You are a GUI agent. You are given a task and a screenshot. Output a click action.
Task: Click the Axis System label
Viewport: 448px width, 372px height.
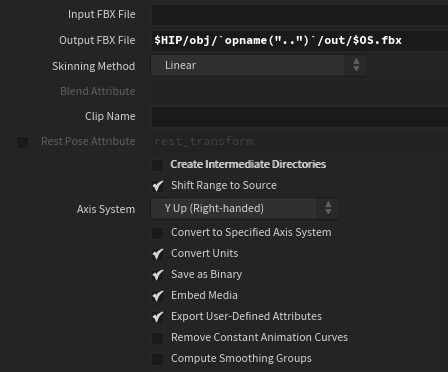(106, 209)
